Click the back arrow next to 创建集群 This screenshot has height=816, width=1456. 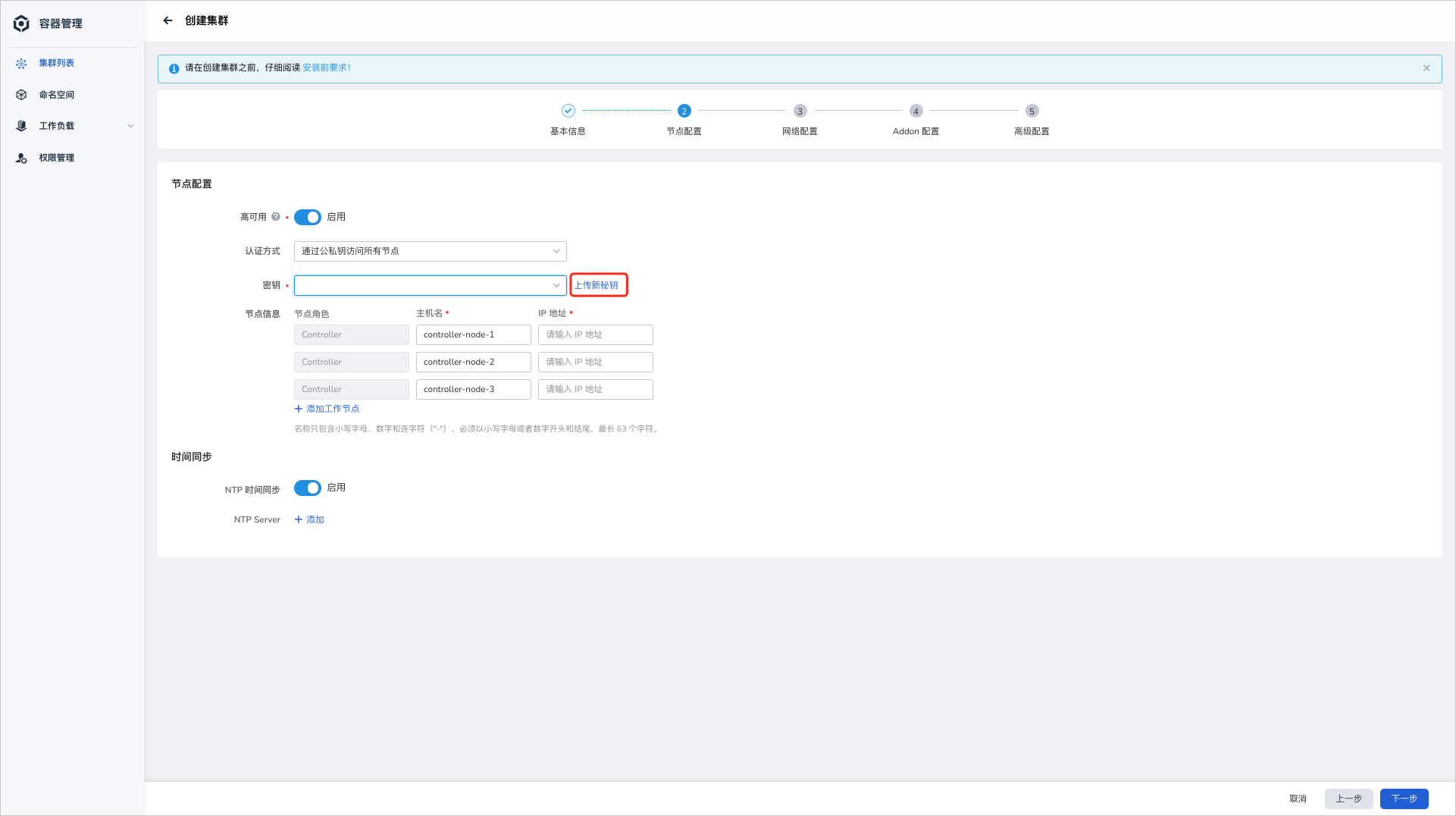168,20
